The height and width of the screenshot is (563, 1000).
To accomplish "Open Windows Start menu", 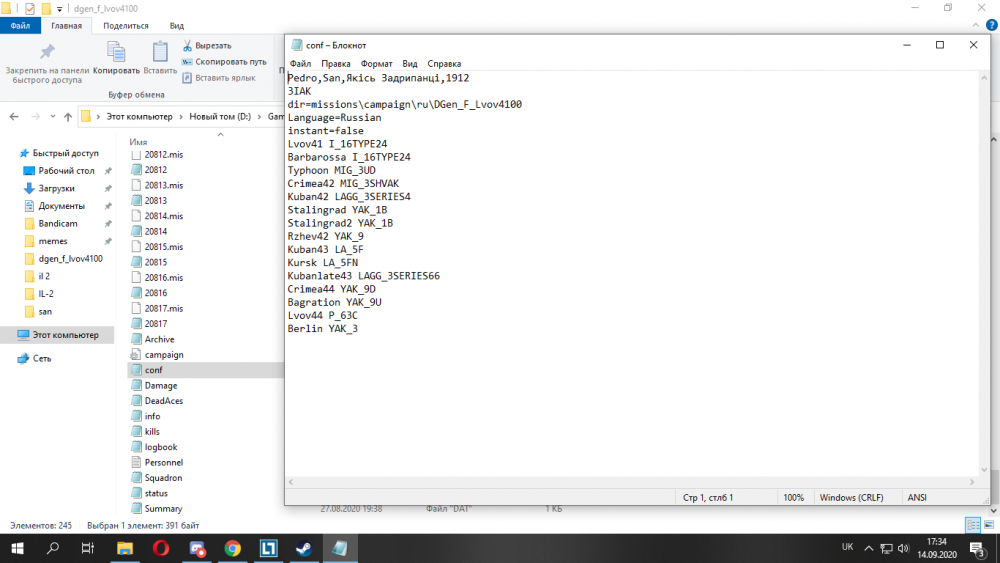I will [17, 548].
